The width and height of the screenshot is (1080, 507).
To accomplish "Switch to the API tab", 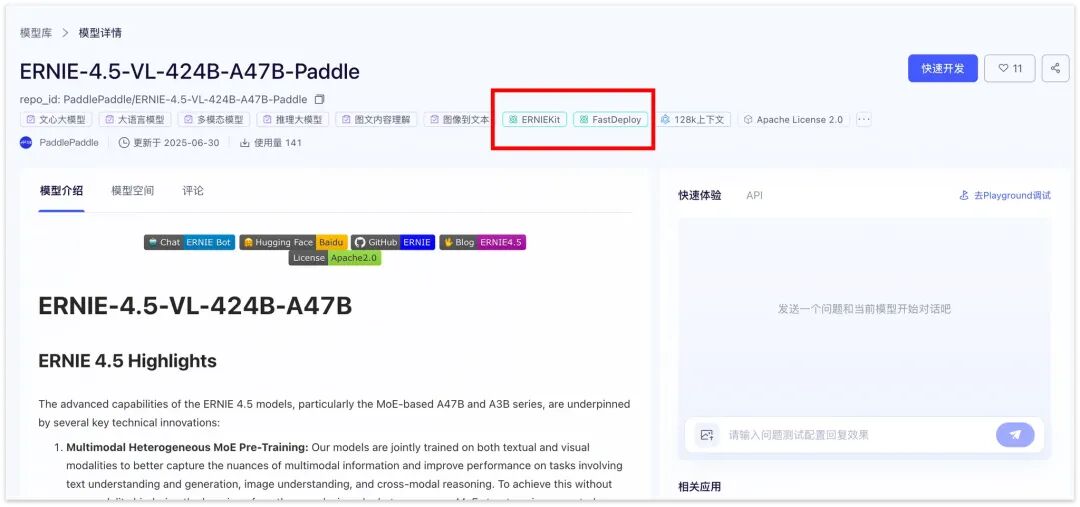I will (754, 196).
